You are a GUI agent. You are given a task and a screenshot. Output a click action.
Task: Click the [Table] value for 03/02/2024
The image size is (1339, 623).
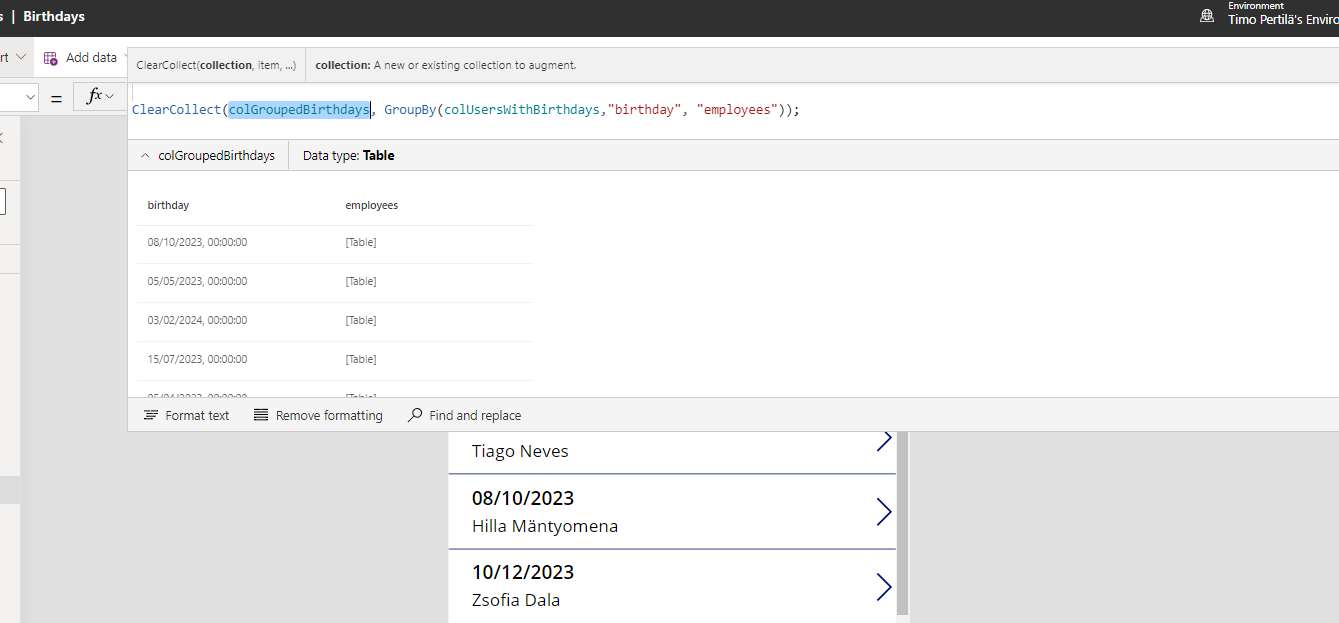coord(361,320)
